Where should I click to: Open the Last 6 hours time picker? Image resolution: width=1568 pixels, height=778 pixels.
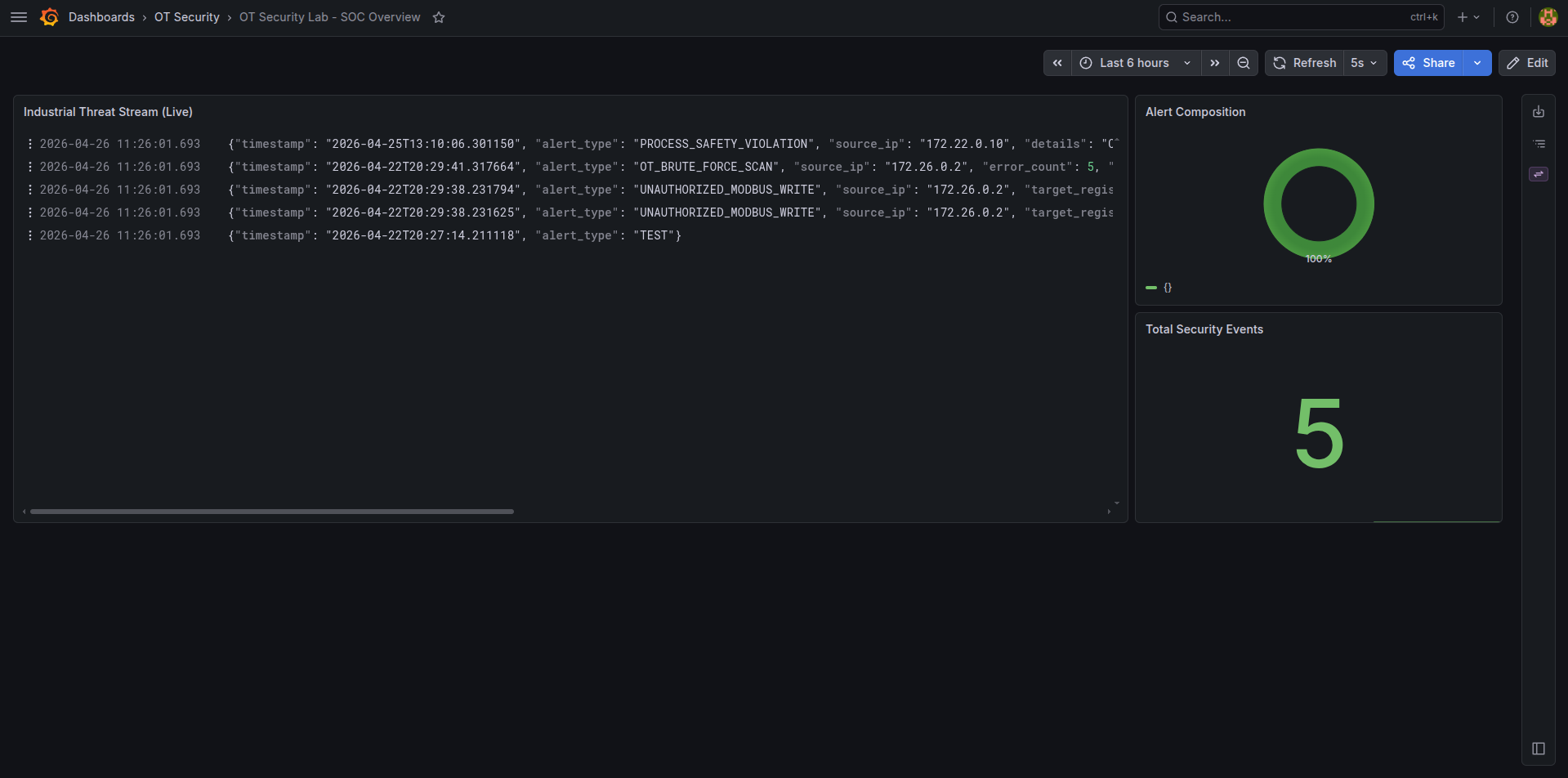pos(1136,63)
